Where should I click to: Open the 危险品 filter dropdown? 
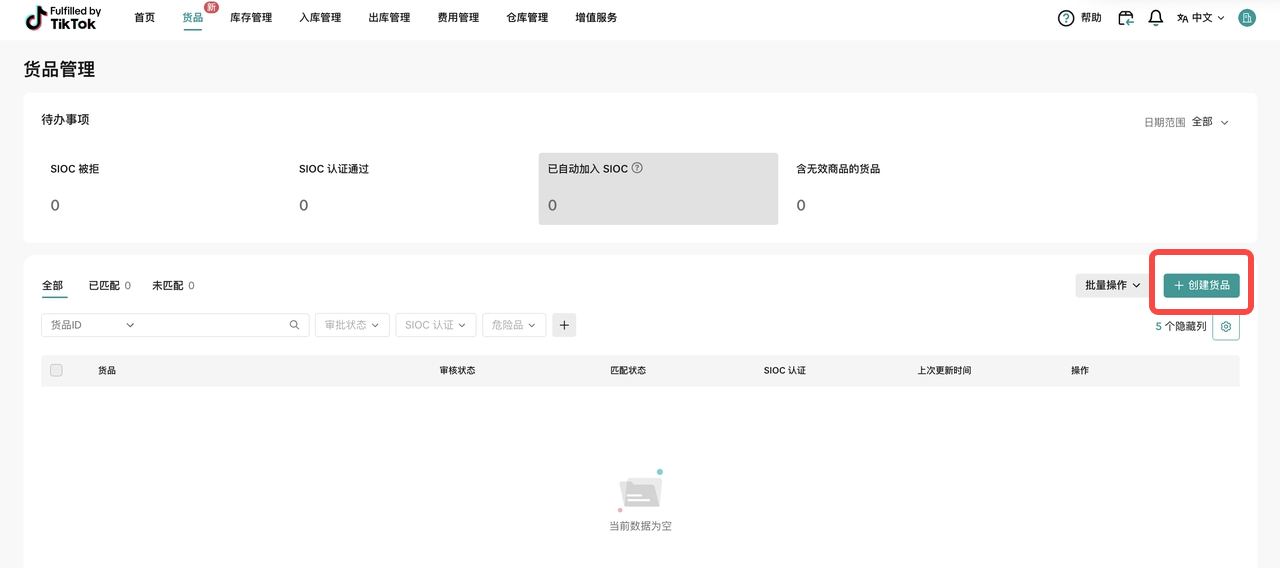point(514,325)
